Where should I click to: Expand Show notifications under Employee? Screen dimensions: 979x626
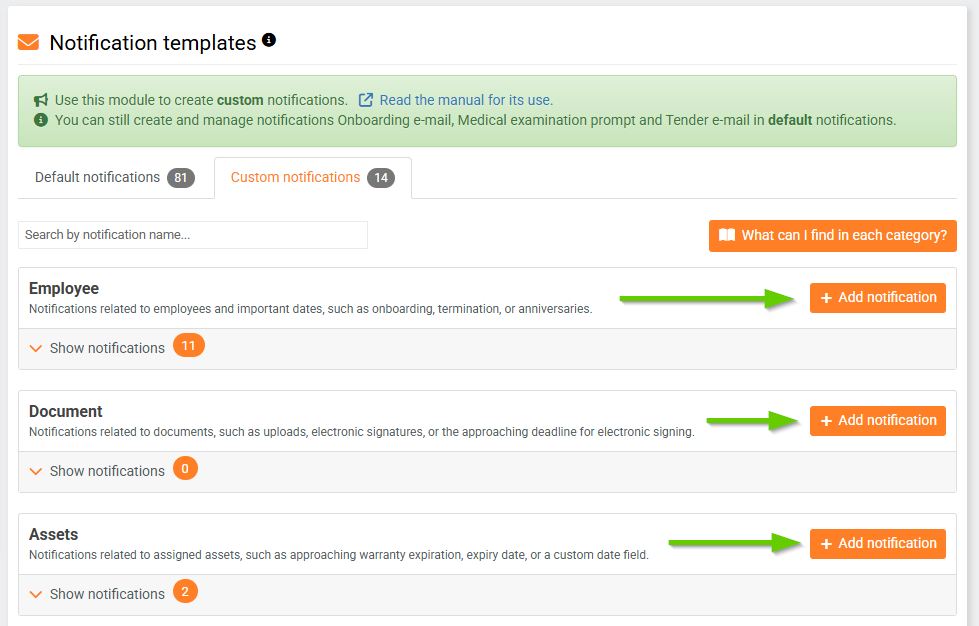point(107,348)
